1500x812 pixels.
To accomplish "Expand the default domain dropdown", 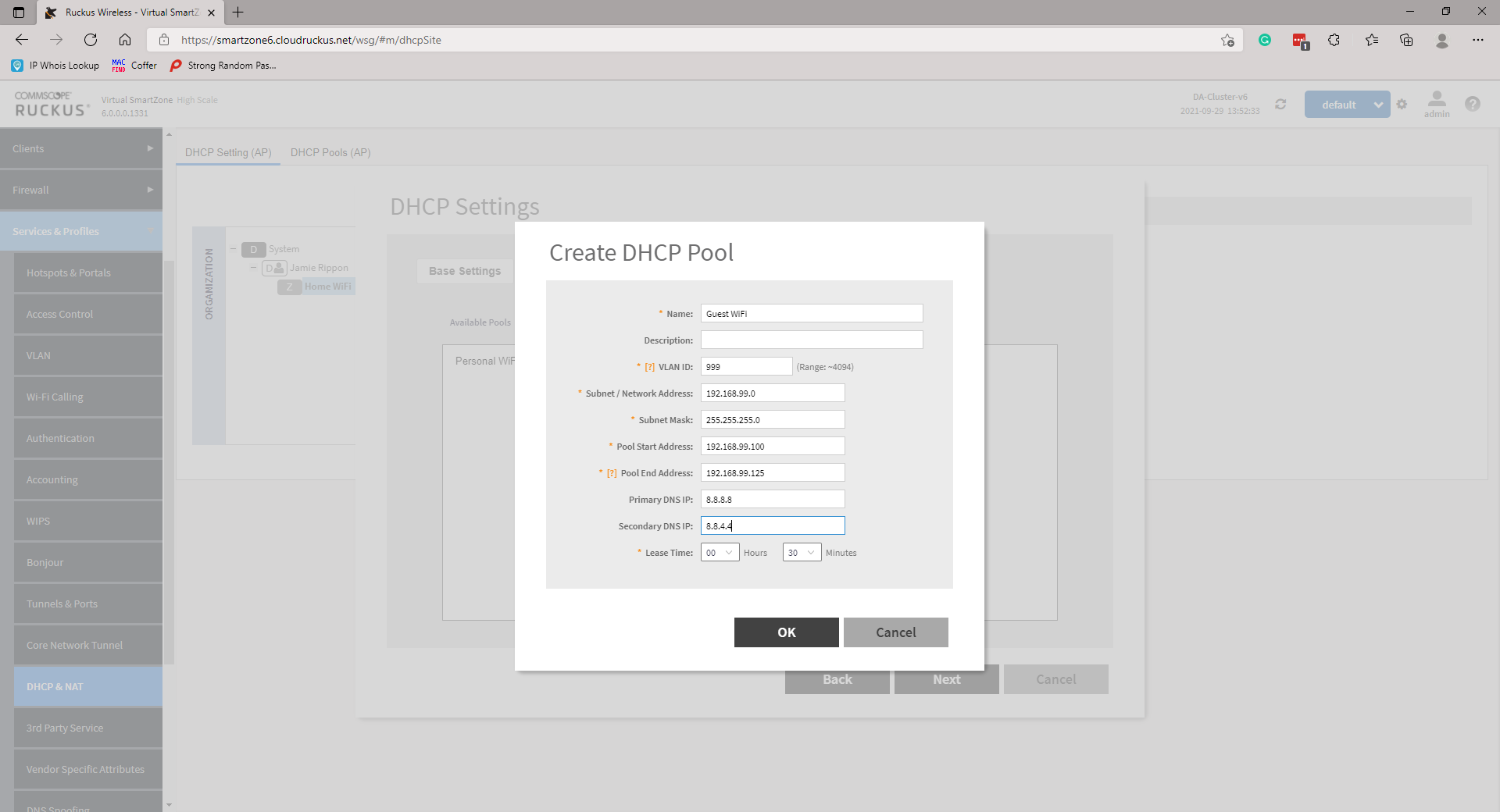I will (x=1378, y=105).
